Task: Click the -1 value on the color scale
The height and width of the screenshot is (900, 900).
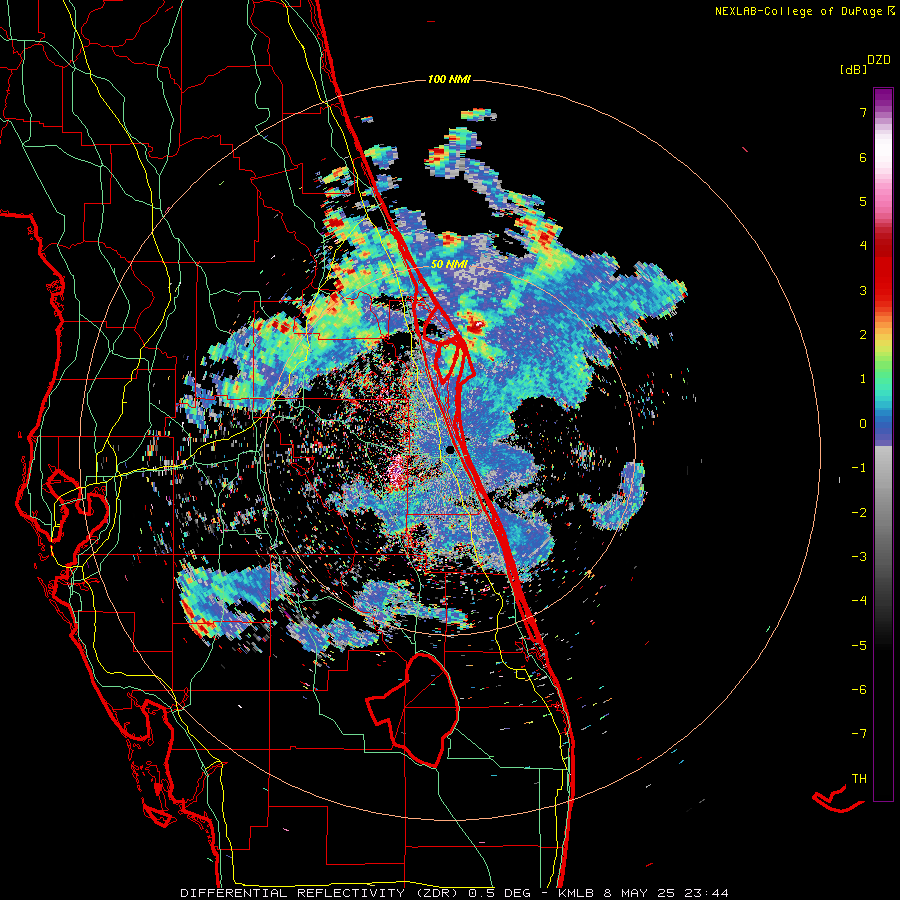Action: pos(859,467)
